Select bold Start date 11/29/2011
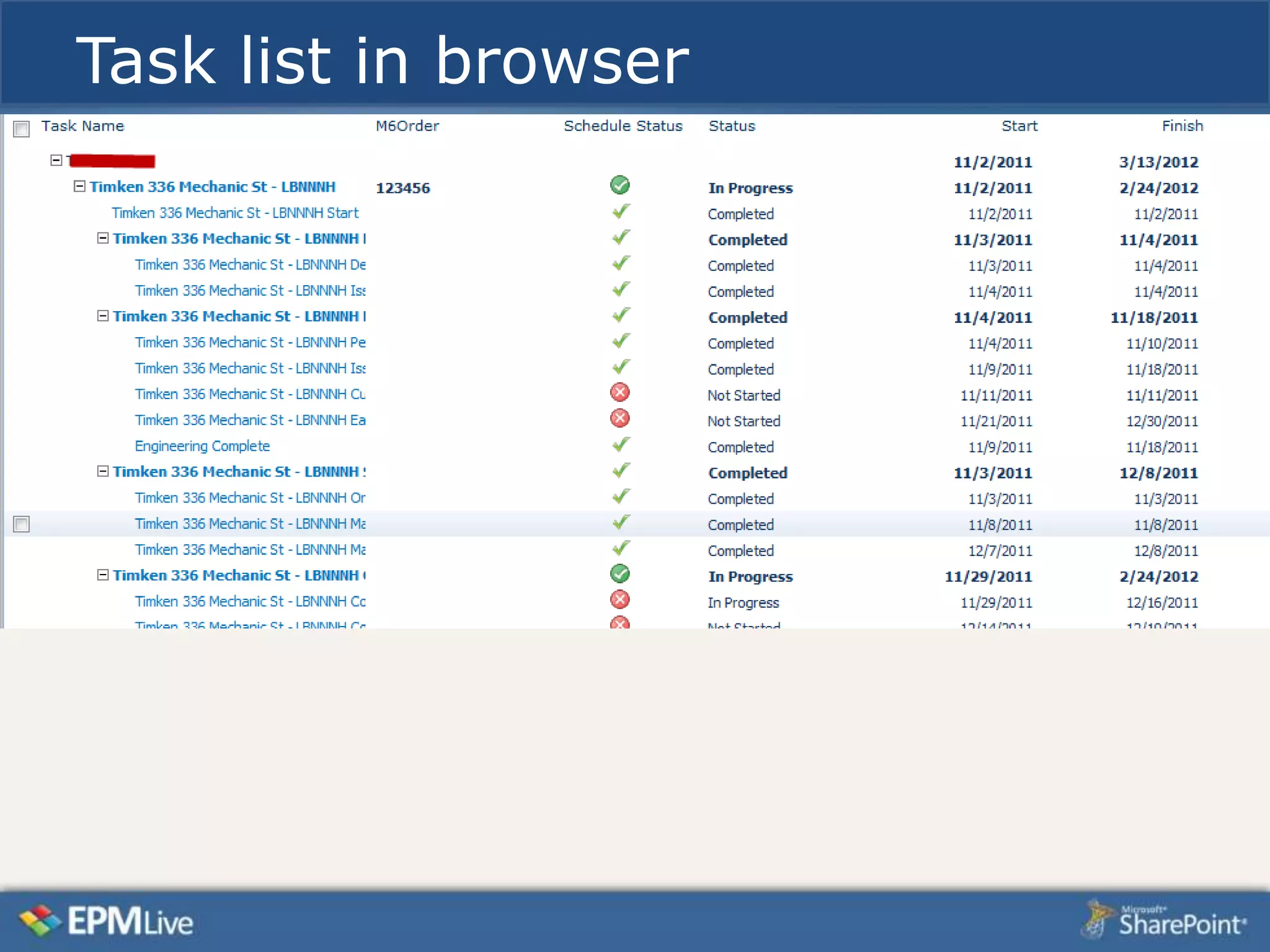This screenshot has width=1270, height=952. (988, 577)
